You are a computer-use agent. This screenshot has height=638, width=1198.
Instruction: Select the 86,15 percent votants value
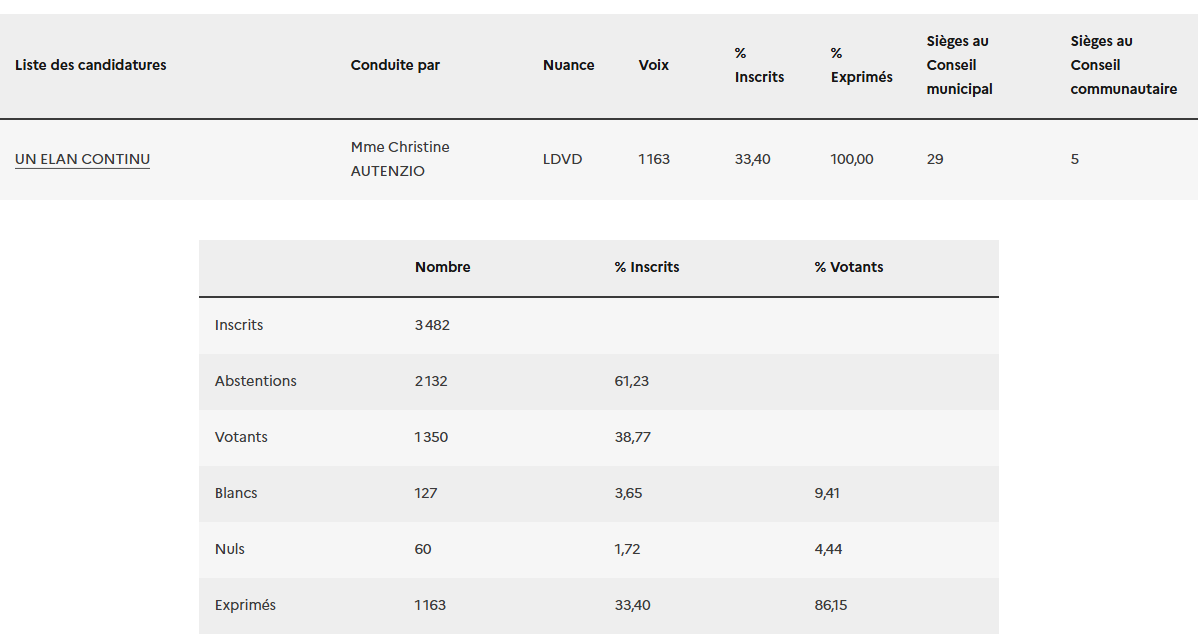coord(831,605)
